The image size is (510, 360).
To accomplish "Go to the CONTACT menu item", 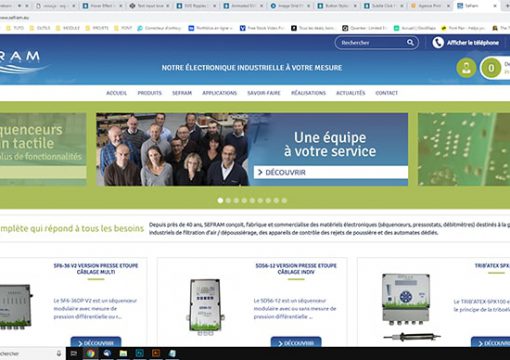I will coord(387,93).
